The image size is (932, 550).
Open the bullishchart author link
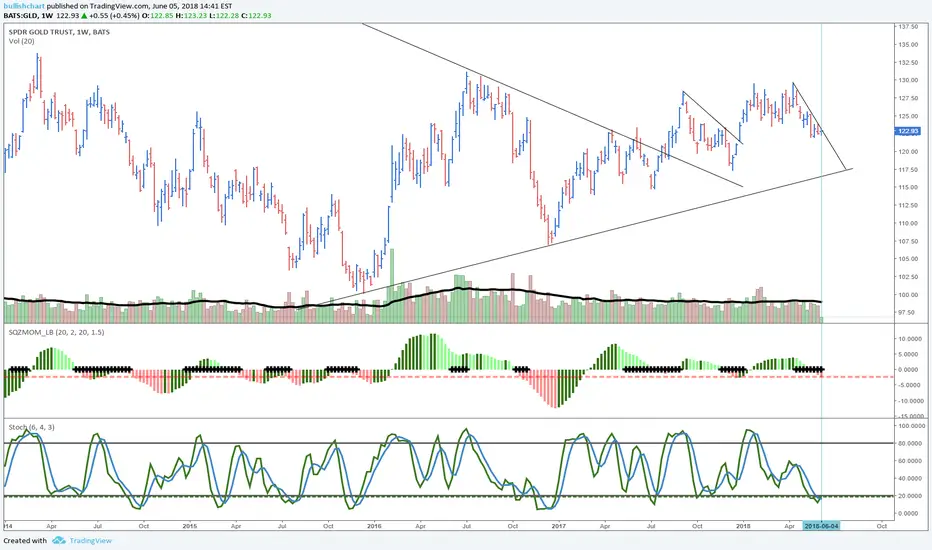pyautogui.click(x=24, y=6)
